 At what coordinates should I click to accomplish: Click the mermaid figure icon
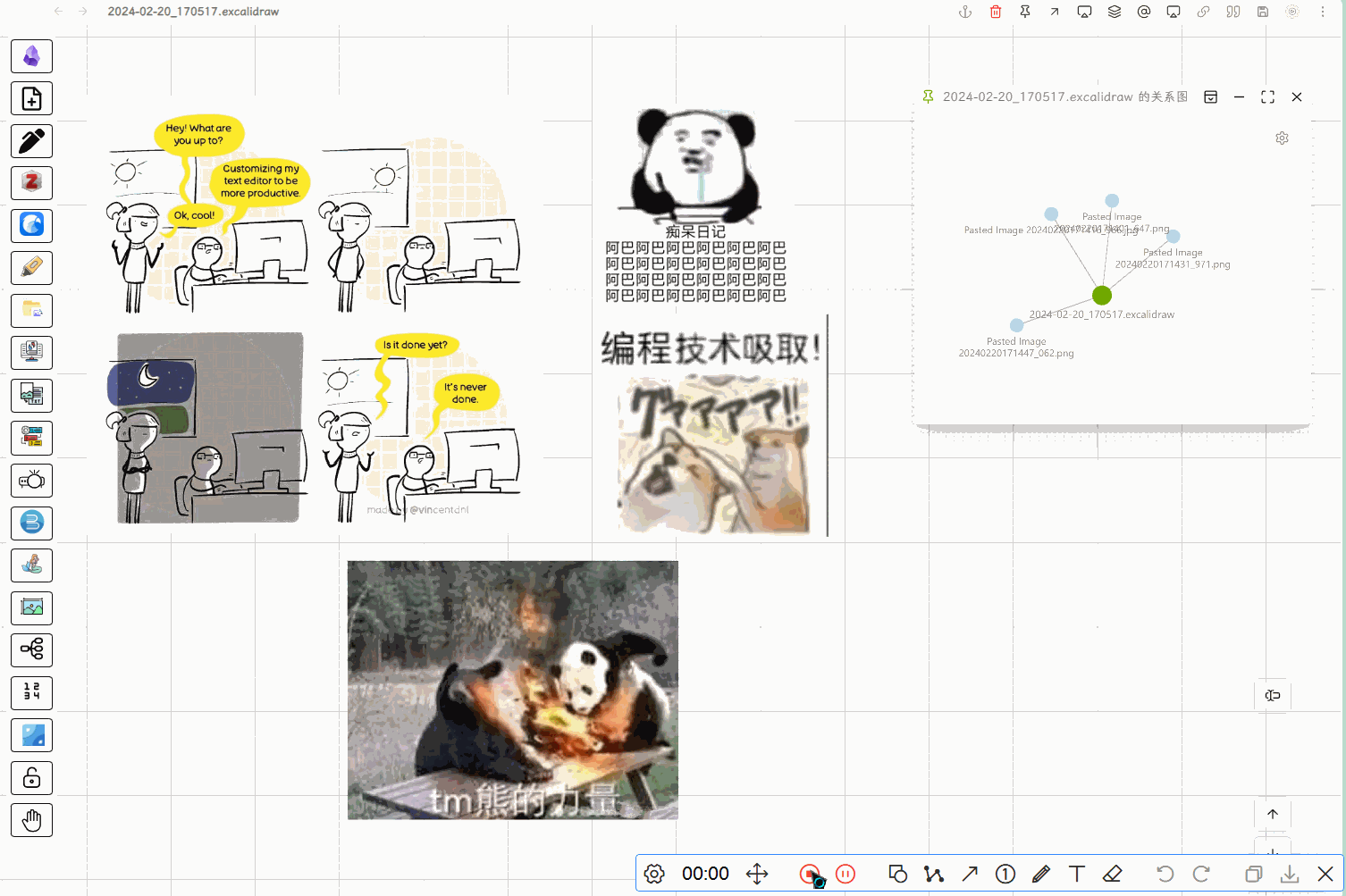coord(31,565)
